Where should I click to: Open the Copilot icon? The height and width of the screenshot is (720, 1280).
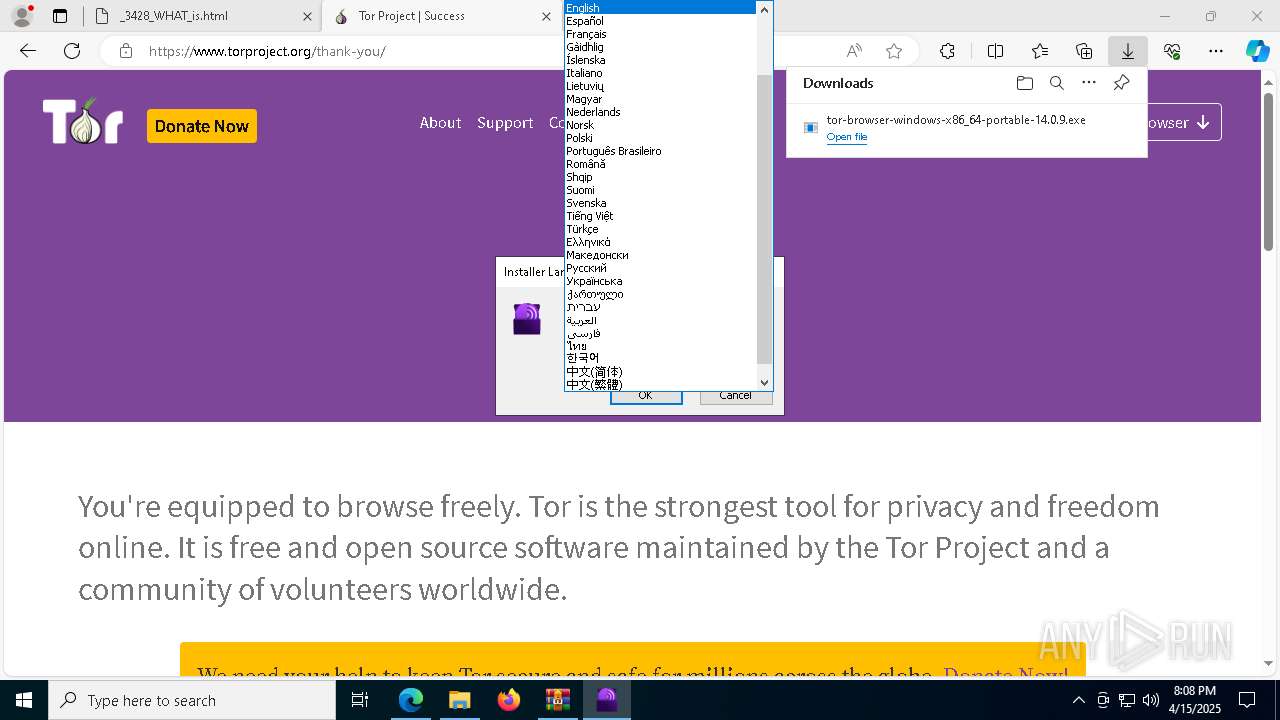coord(1257,51)
